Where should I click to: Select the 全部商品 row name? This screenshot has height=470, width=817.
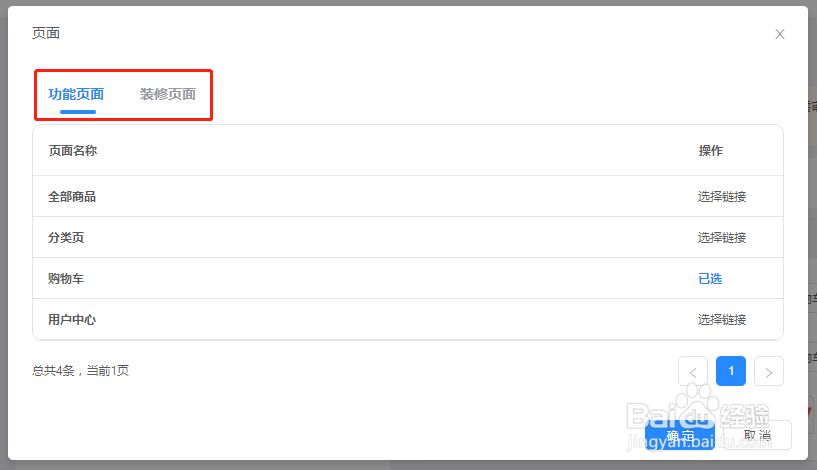click(x=72, y=196)
